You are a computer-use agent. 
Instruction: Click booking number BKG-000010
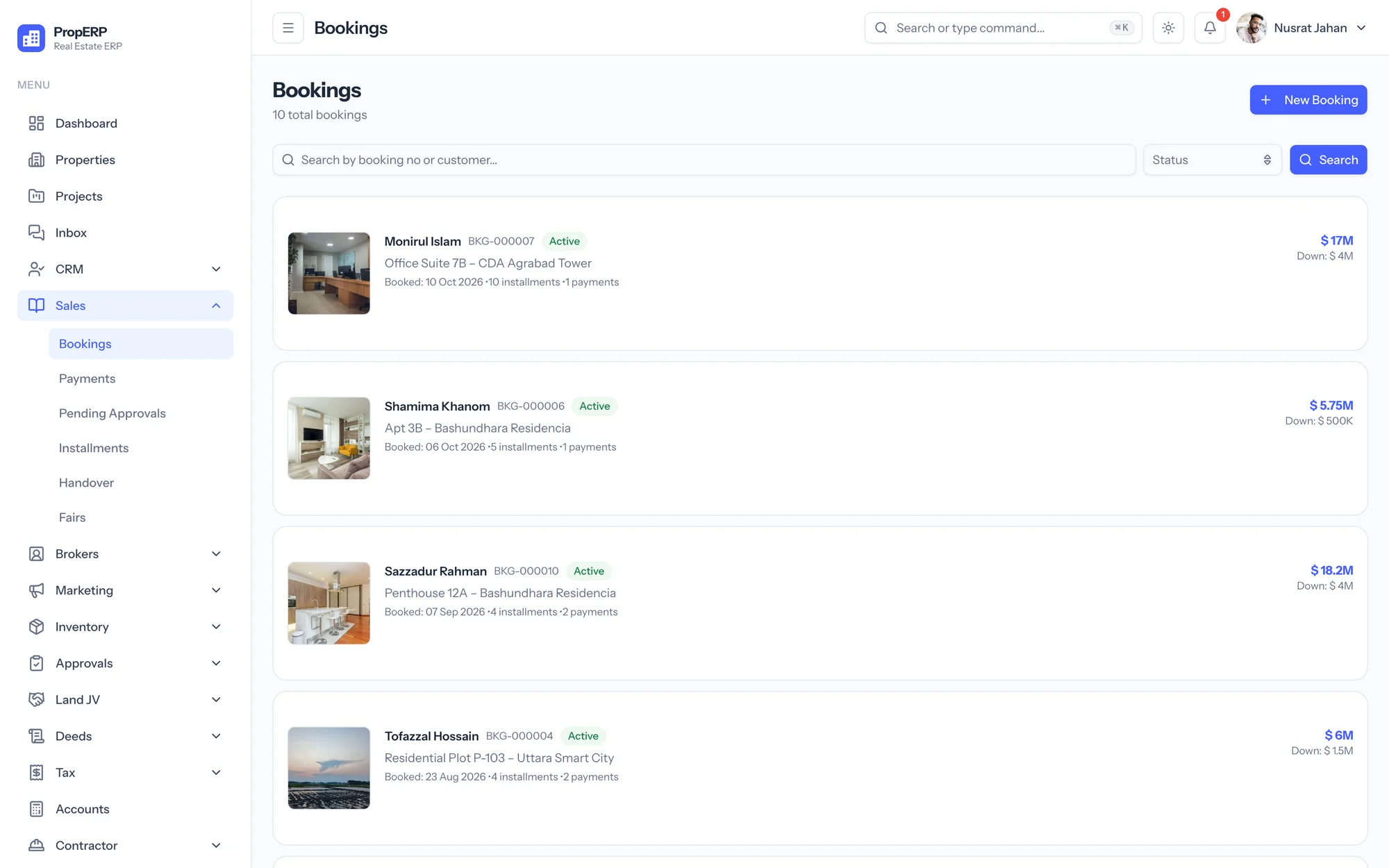[526, 571]
